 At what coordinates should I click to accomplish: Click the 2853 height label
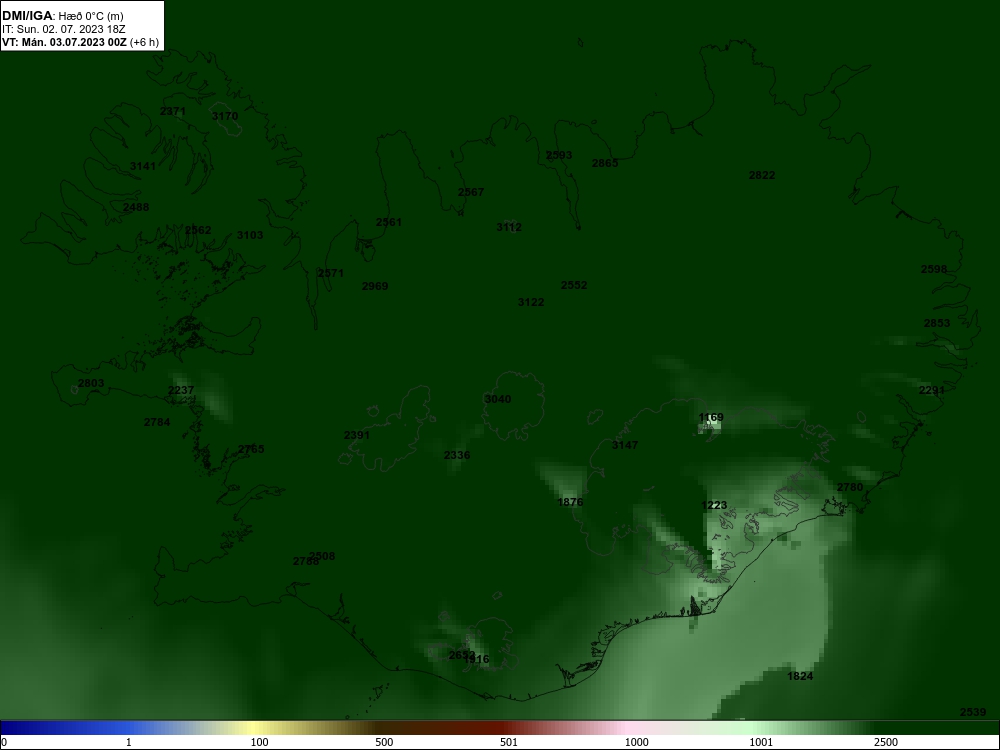click(937, 323)
